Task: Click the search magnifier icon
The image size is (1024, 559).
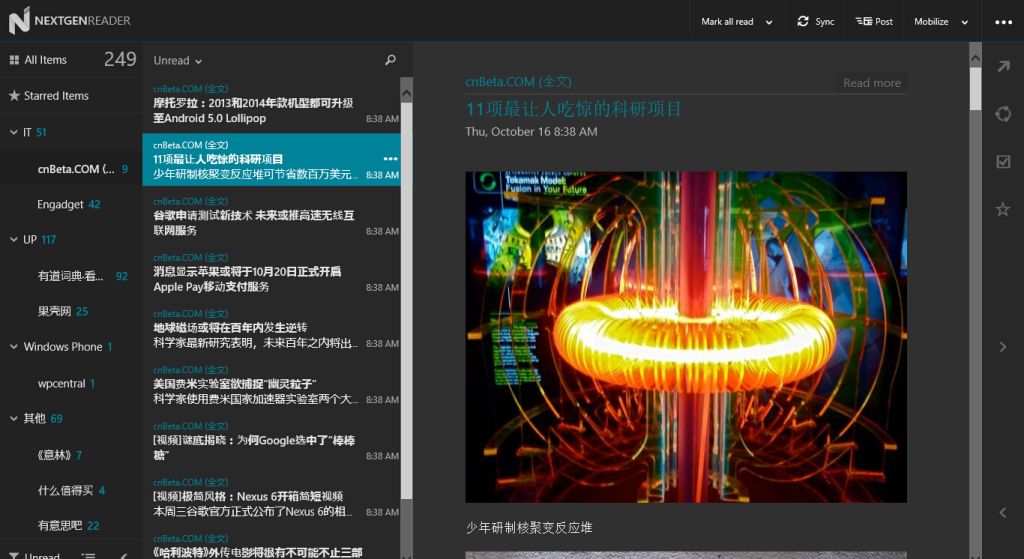Action: 390,60
